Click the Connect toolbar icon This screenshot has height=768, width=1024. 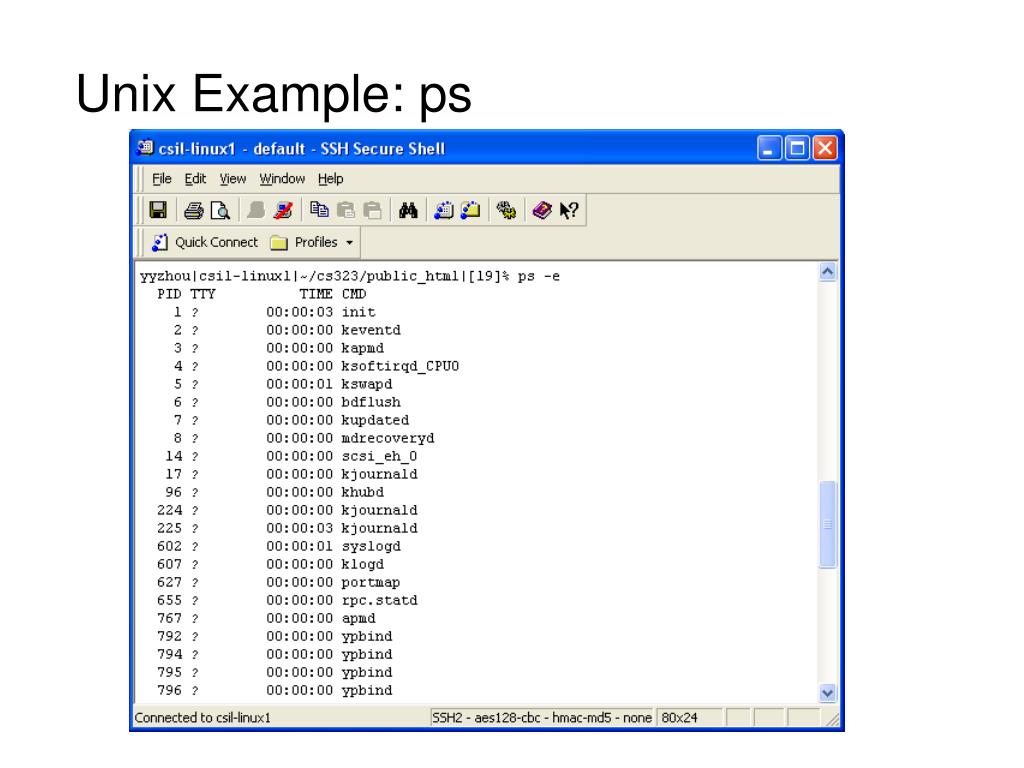(x=256, y=210)
